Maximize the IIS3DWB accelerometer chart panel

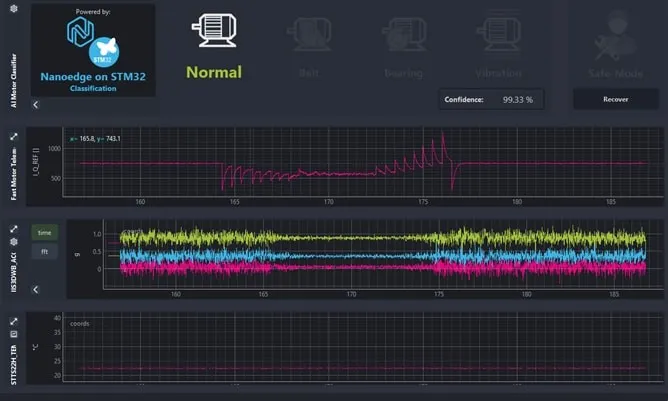pos(14,228)
